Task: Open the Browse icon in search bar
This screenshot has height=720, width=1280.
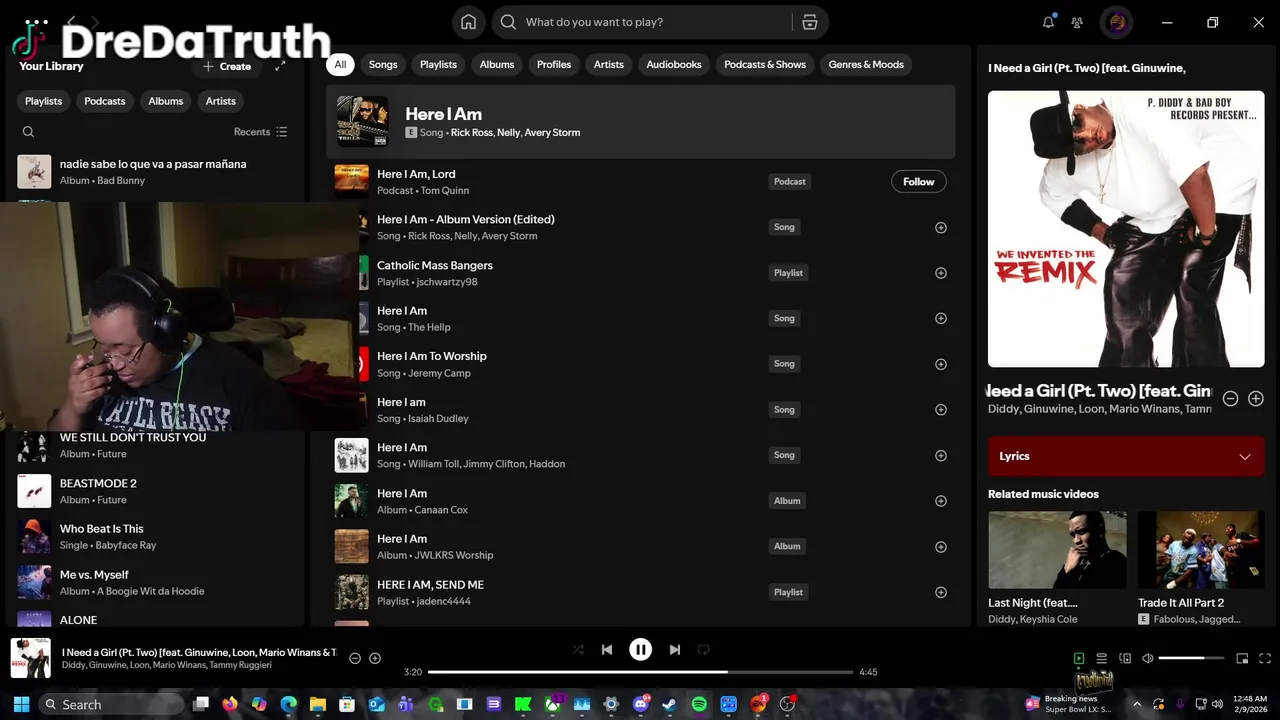Action: (810, 22)
